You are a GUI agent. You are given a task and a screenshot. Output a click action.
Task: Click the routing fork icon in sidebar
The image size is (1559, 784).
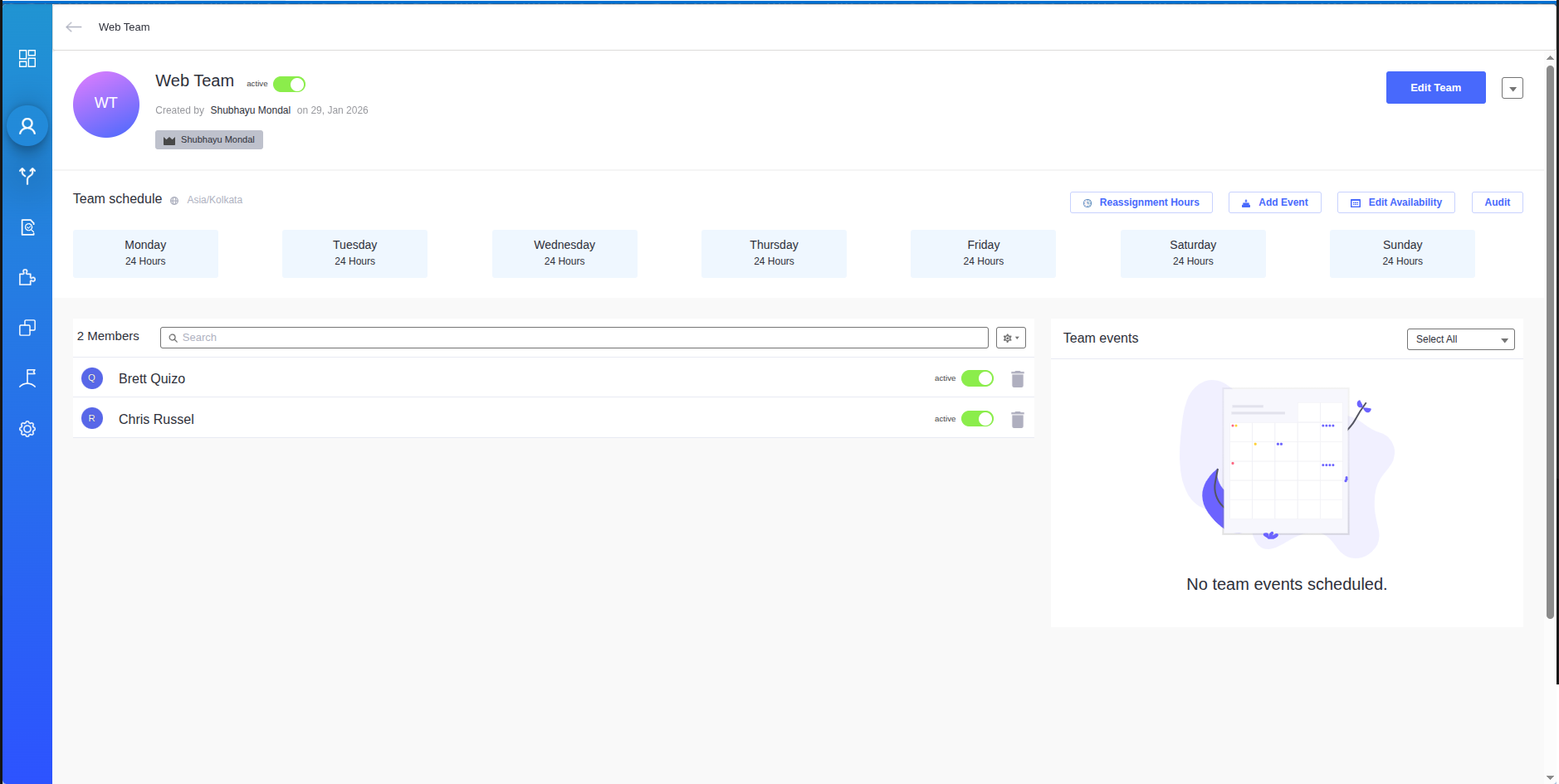click(27, 176)
